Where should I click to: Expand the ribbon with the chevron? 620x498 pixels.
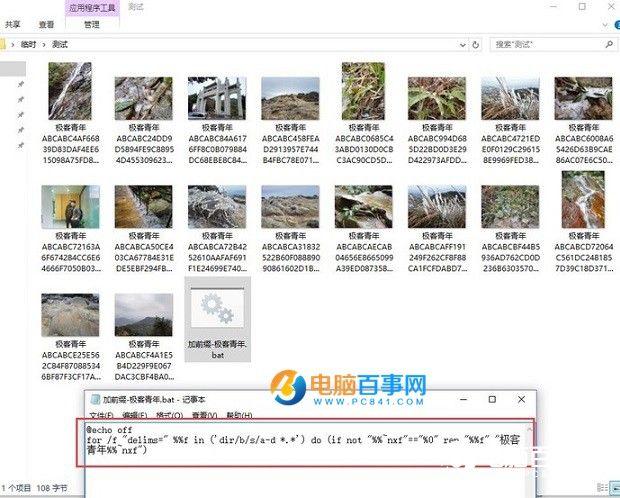605,25
